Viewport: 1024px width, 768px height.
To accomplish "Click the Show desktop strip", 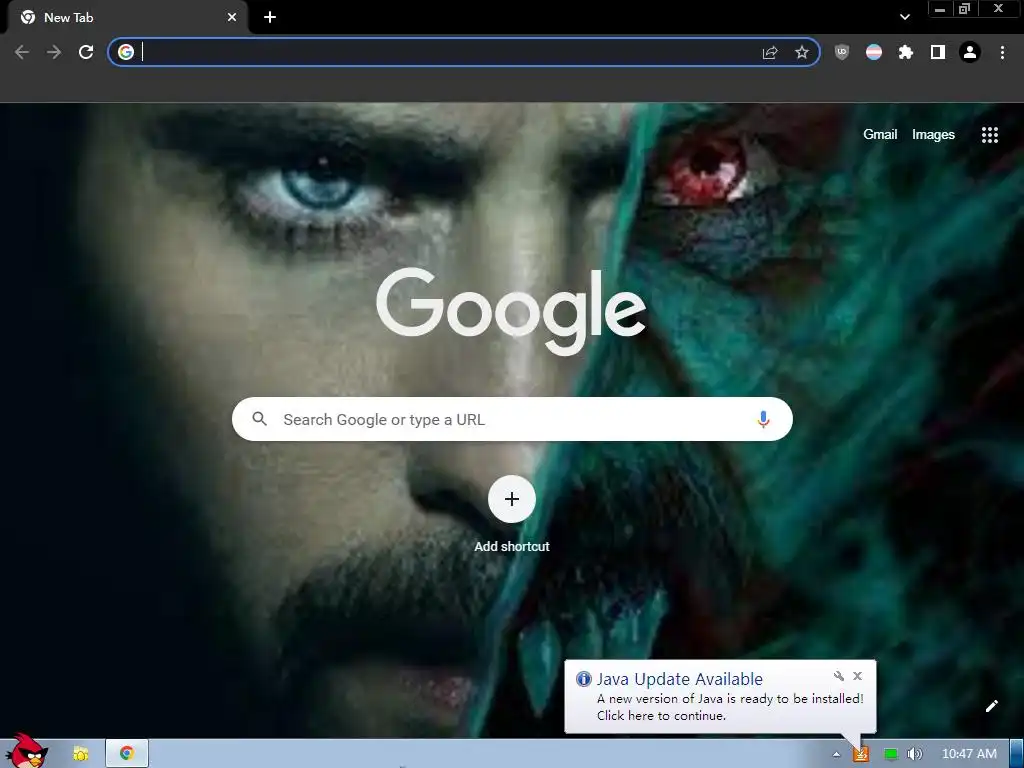I will click(1016, 754).
